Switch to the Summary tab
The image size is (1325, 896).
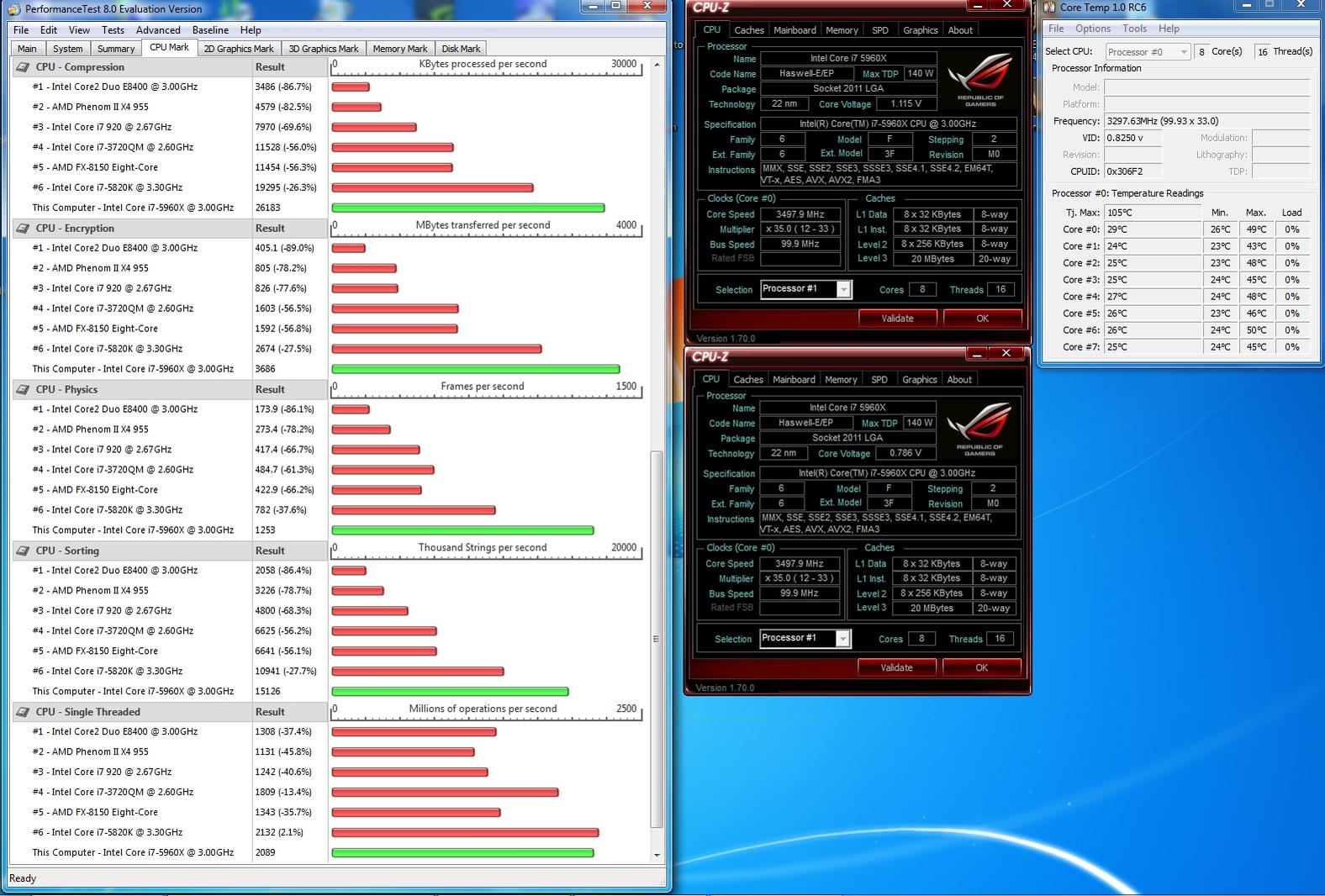point(116,49)
